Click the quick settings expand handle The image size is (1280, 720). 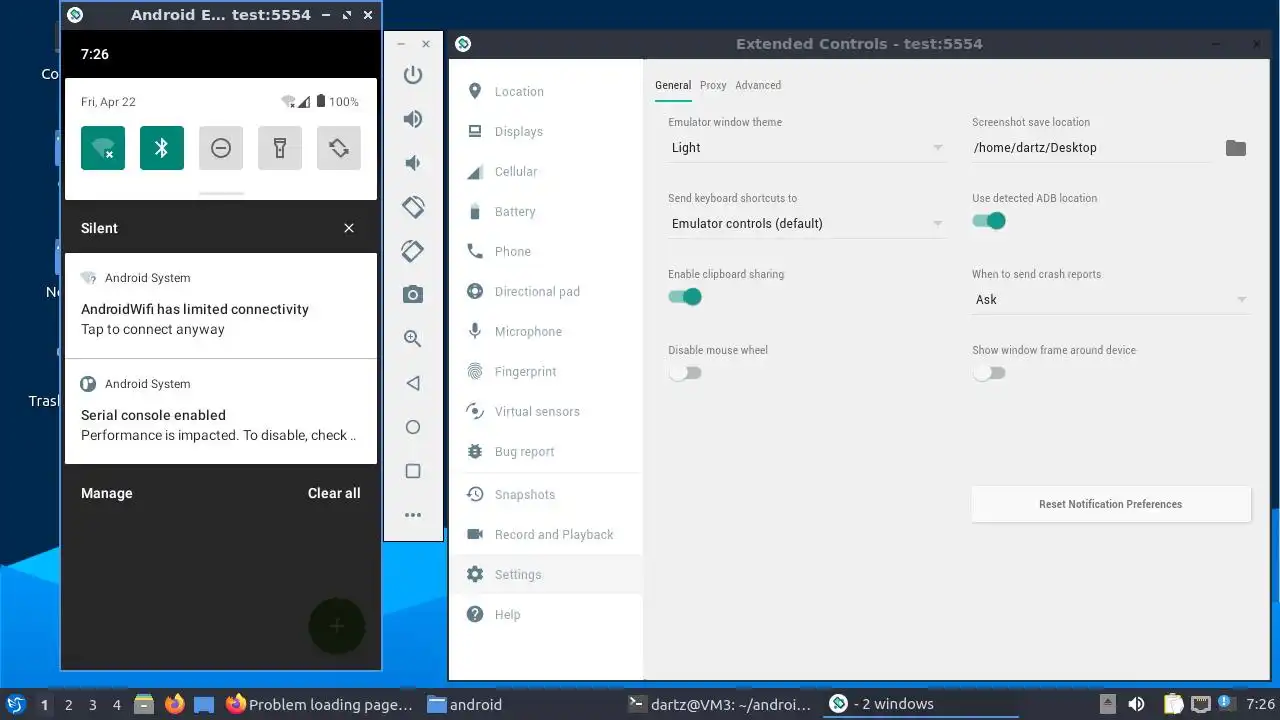(x=221, y=193)
